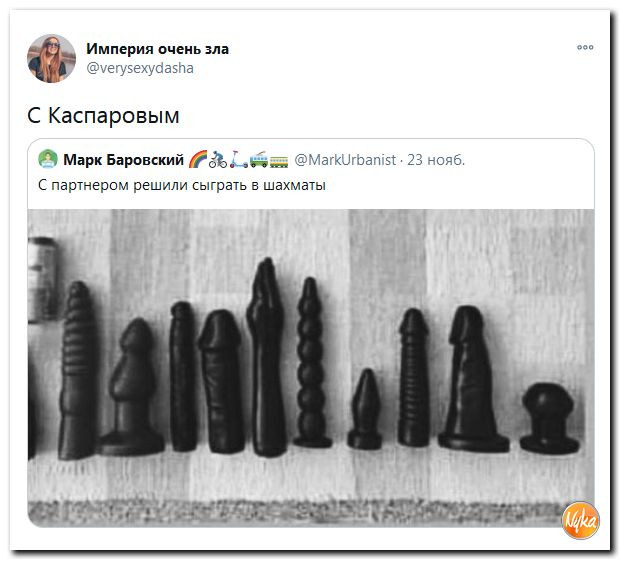Click the cyclist emoji in the name
Image resolution: width=621 pixels, height=561 pixels.
click(x=218, y=159)
